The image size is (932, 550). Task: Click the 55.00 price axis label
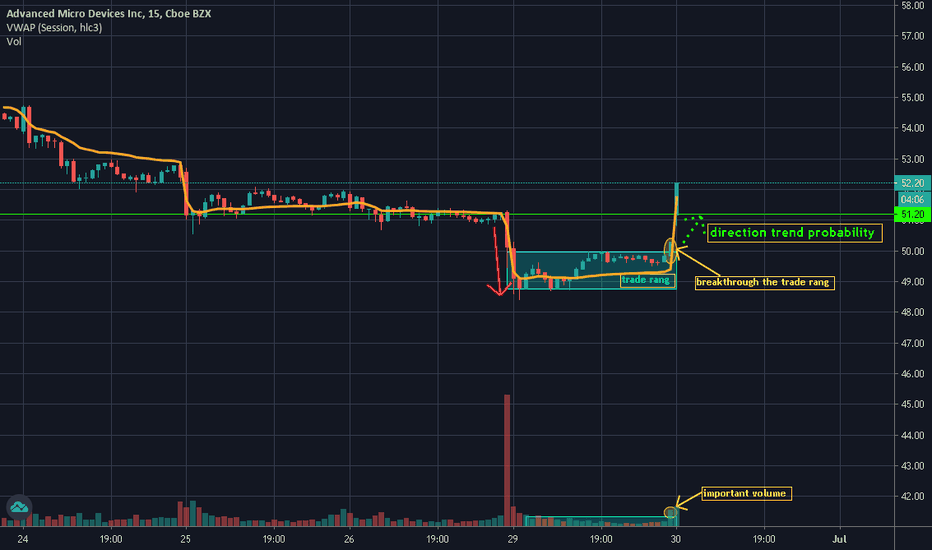pos(912,98)
